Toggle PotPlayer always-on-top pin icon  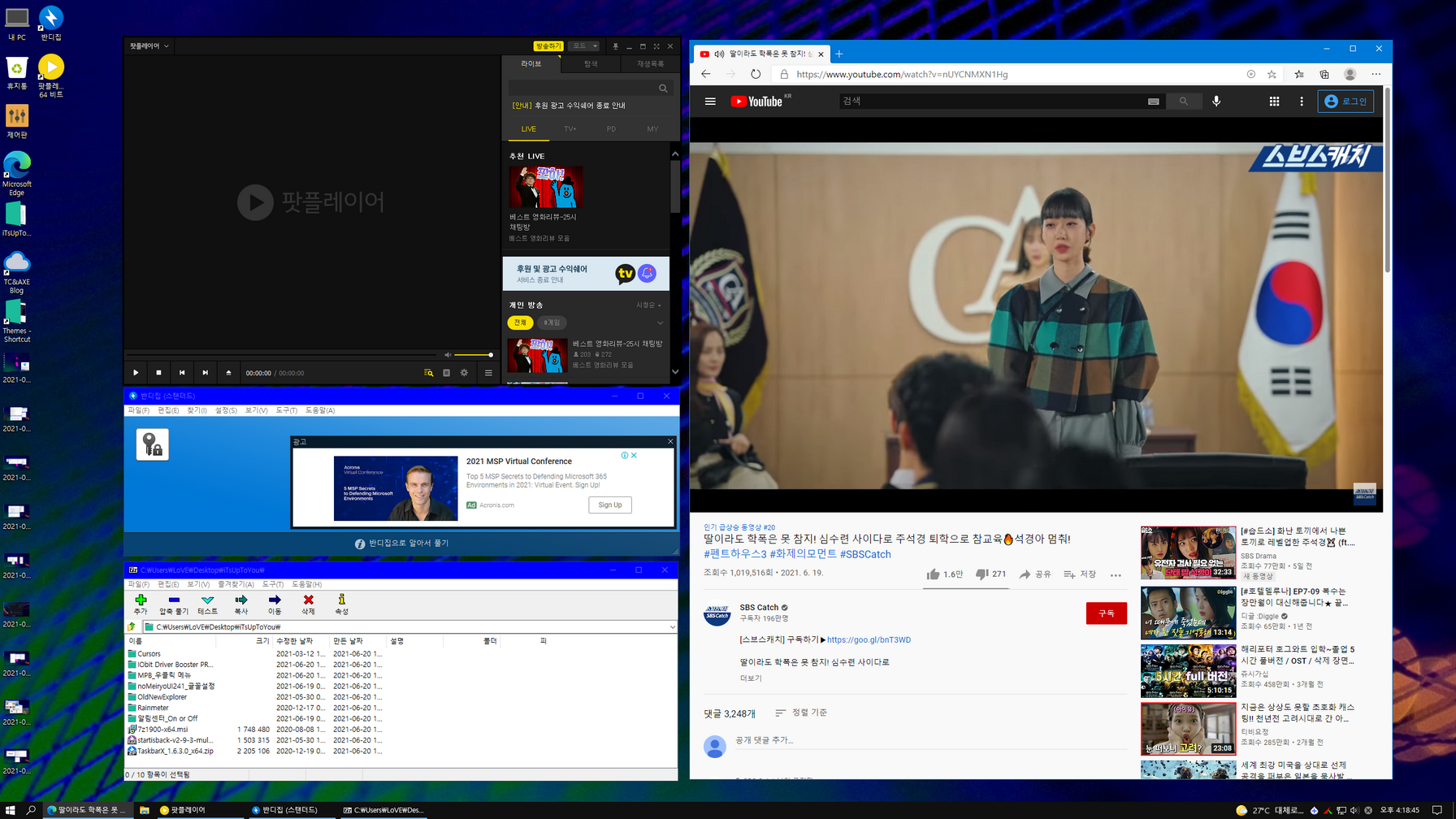(x=615, y=46)
